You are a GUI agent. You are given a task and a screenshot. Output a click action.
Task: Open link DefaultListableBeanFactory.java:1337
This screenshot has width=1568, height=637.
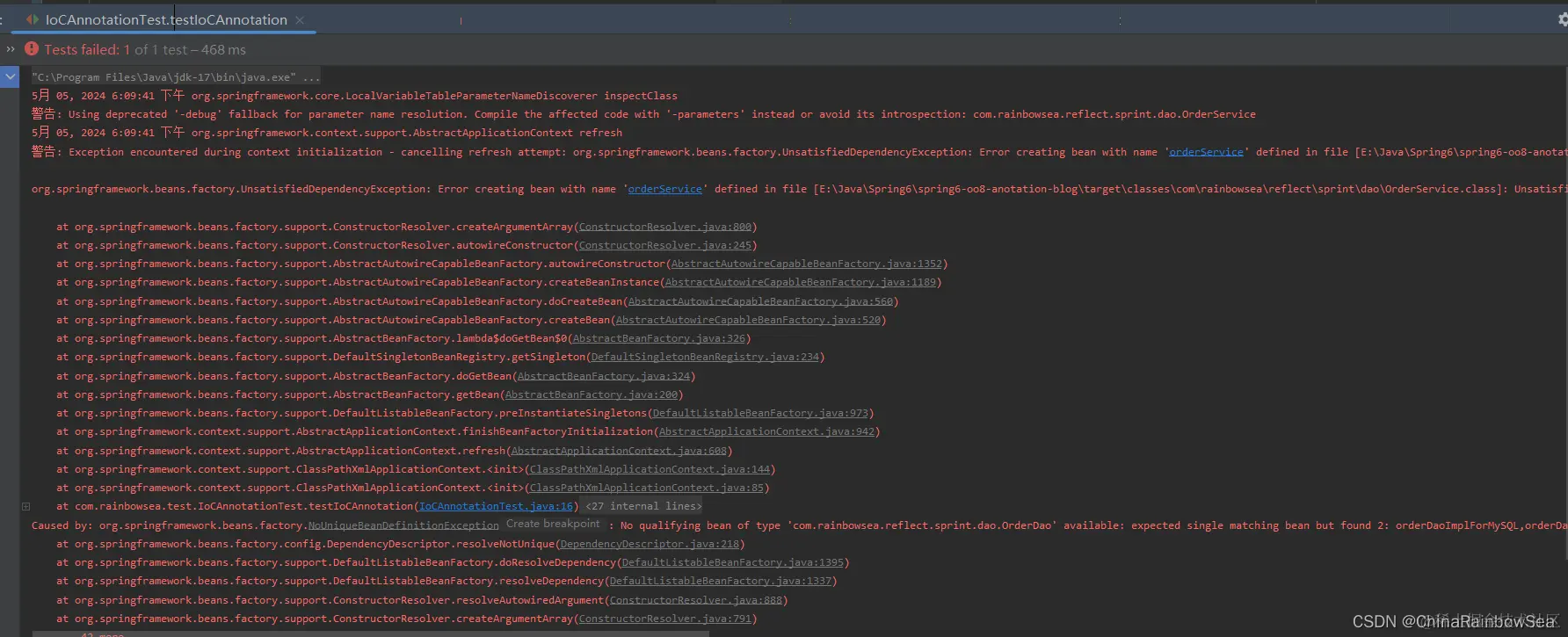click(x=721, y=581)
